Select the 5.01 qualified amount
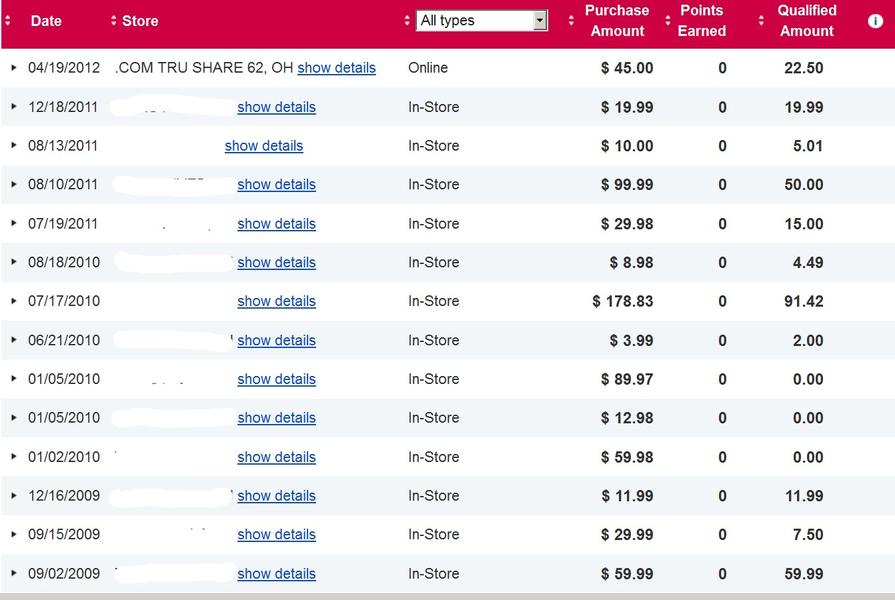This screenshot has height=600, width=895. tap(808, 146)
